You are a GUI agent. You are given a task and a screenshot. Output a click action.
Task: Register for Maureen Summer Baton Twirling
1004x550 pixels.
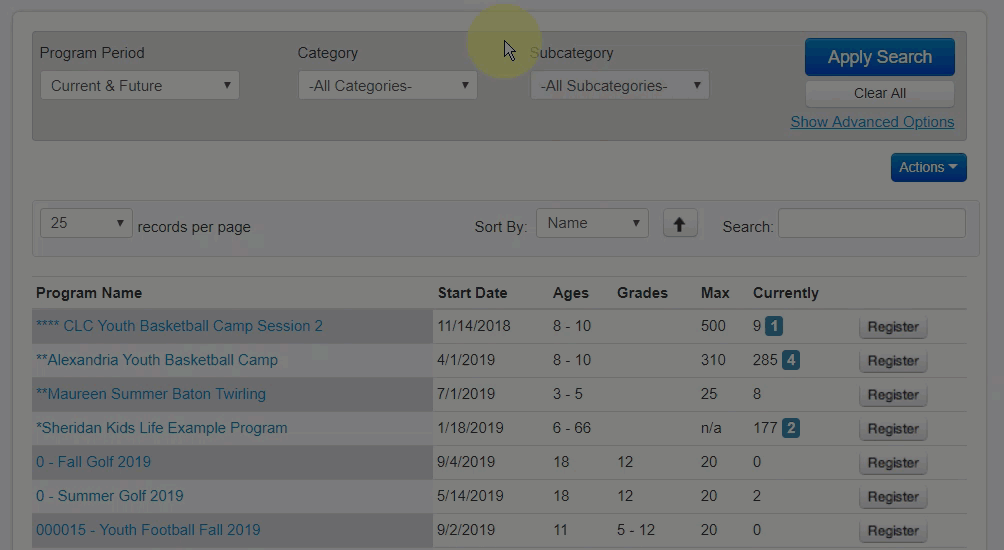tap(892, 395)
